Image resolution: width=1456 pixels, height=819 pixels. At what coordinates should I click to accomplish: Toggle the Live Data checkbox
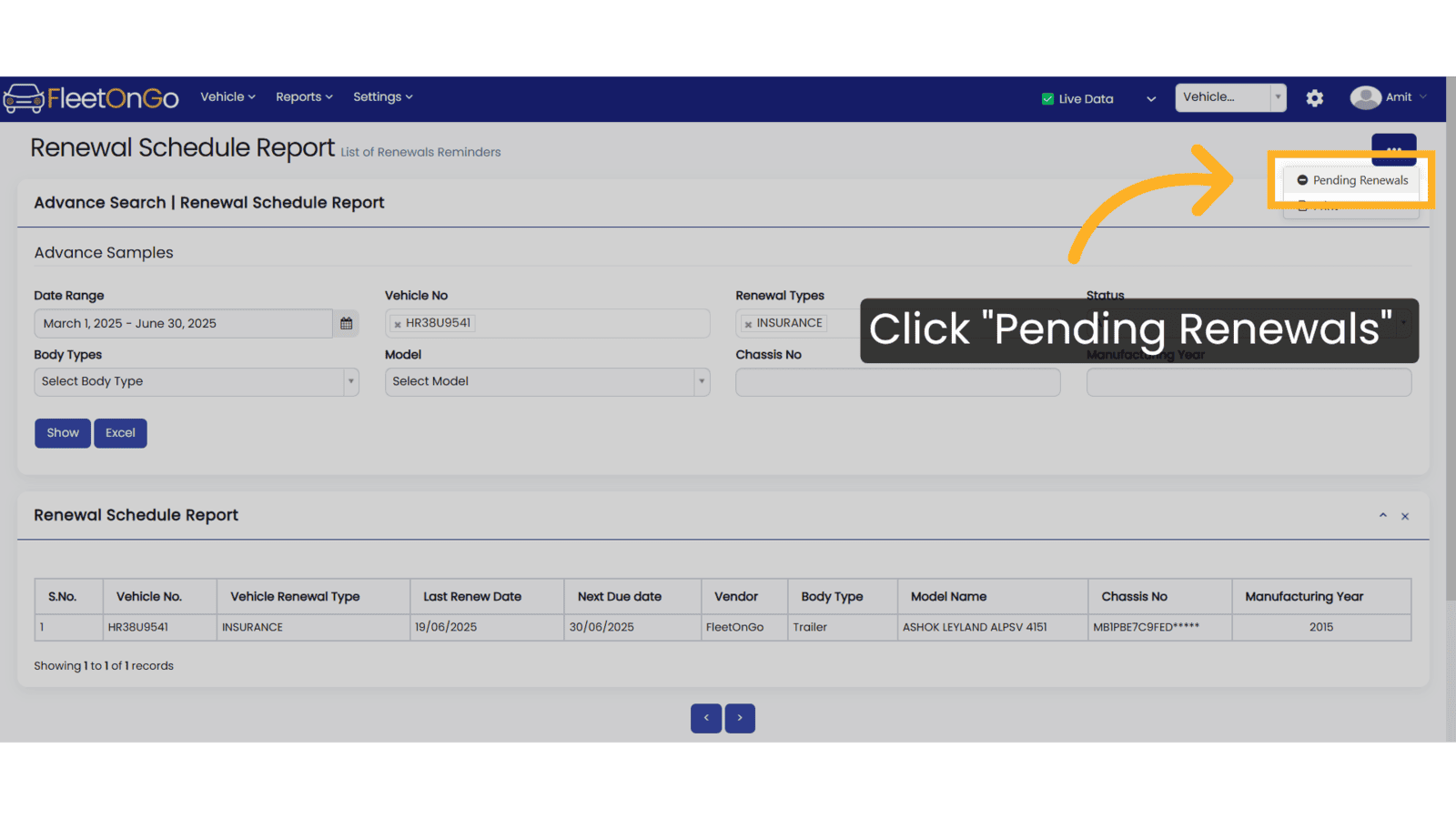tap(1047, 99)
